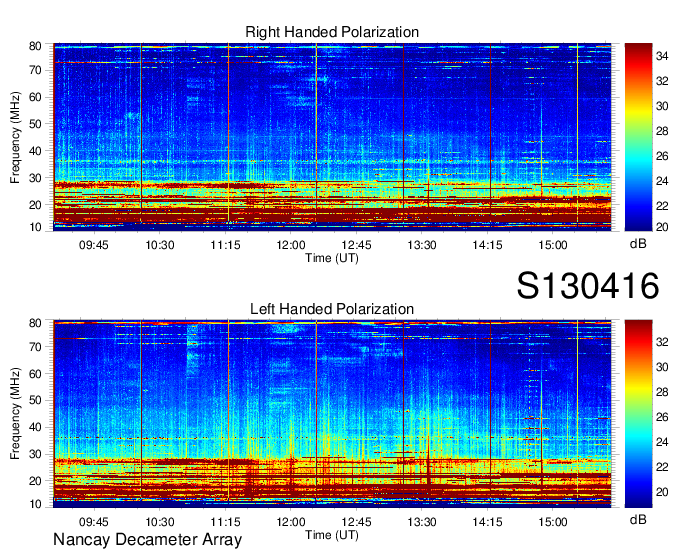Click the 15:00 time tick of bottom plot

[553, 522]
